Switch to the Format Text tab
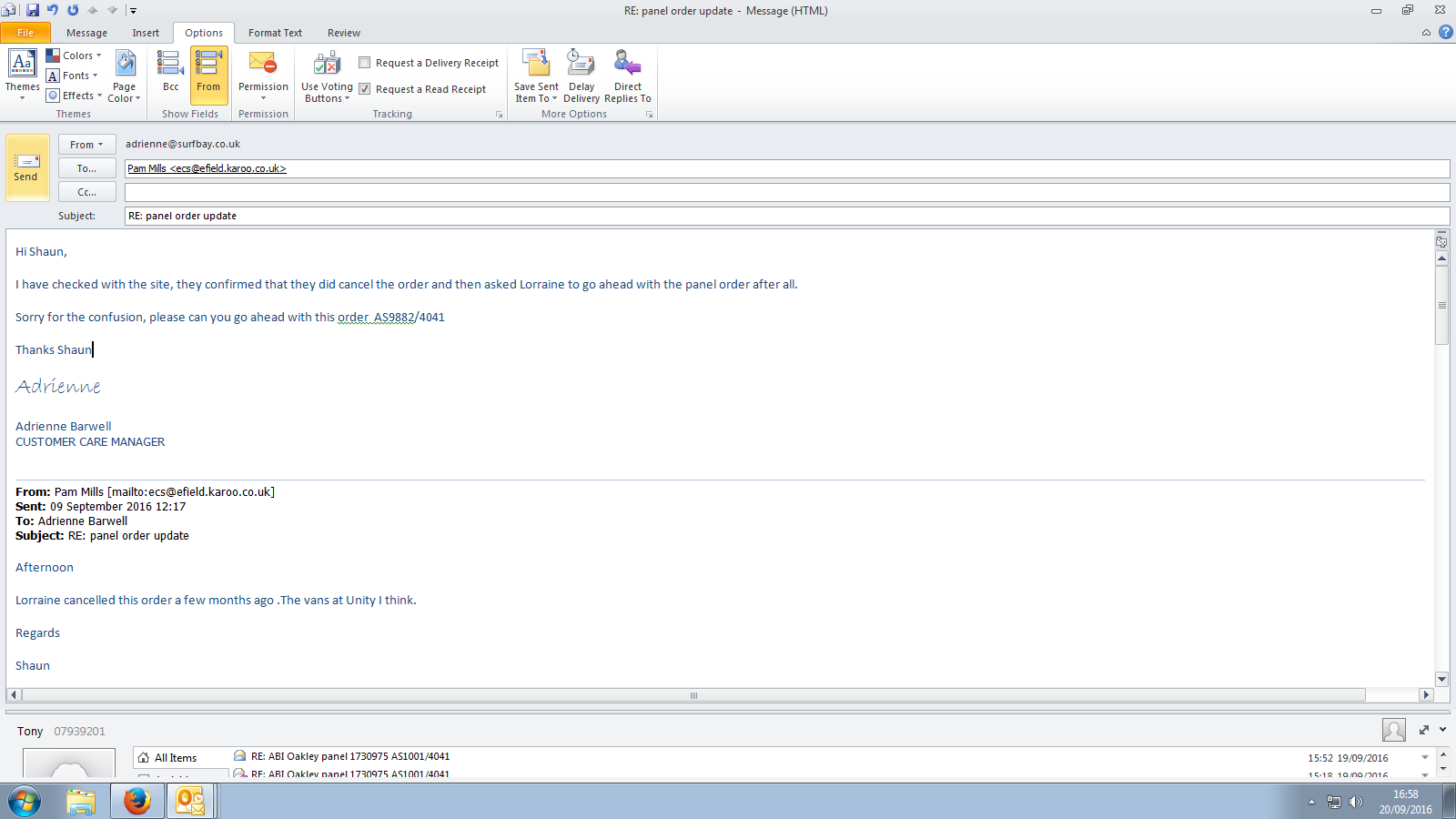This screenshot has height=819, width=1456. [275, 33]
